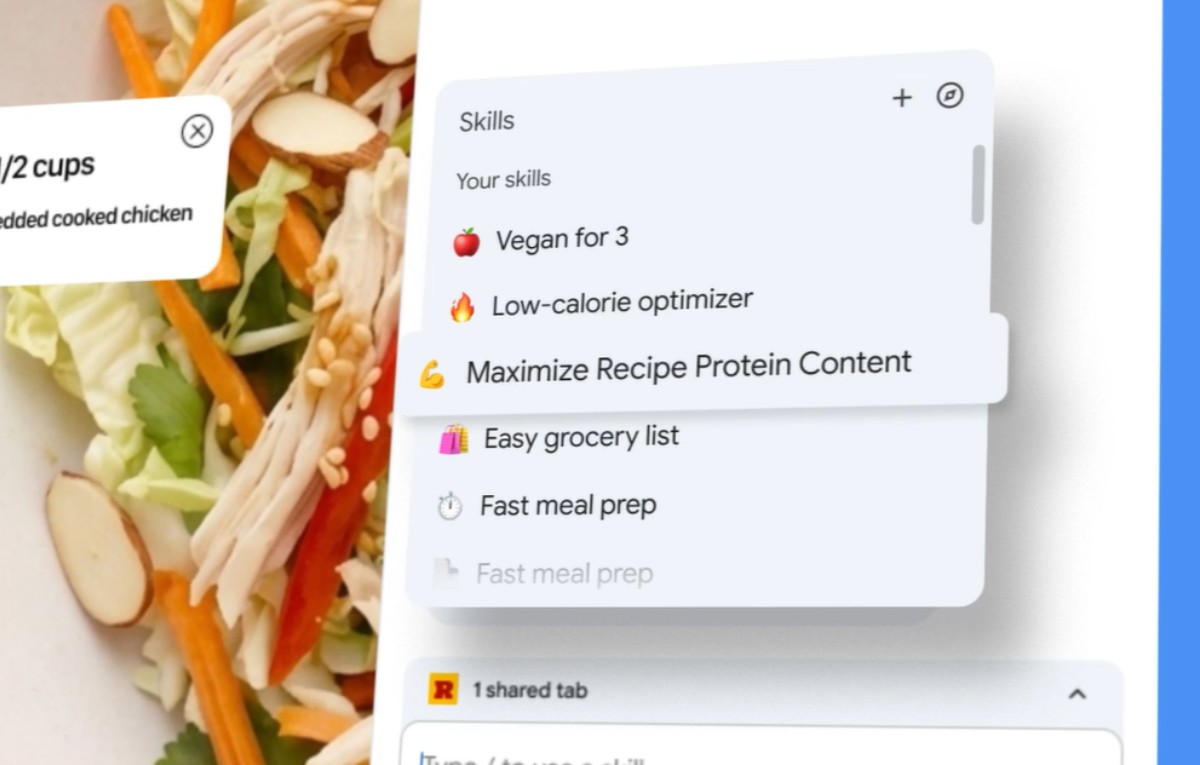Select the Easy grocery list skill

coord(581,437)
